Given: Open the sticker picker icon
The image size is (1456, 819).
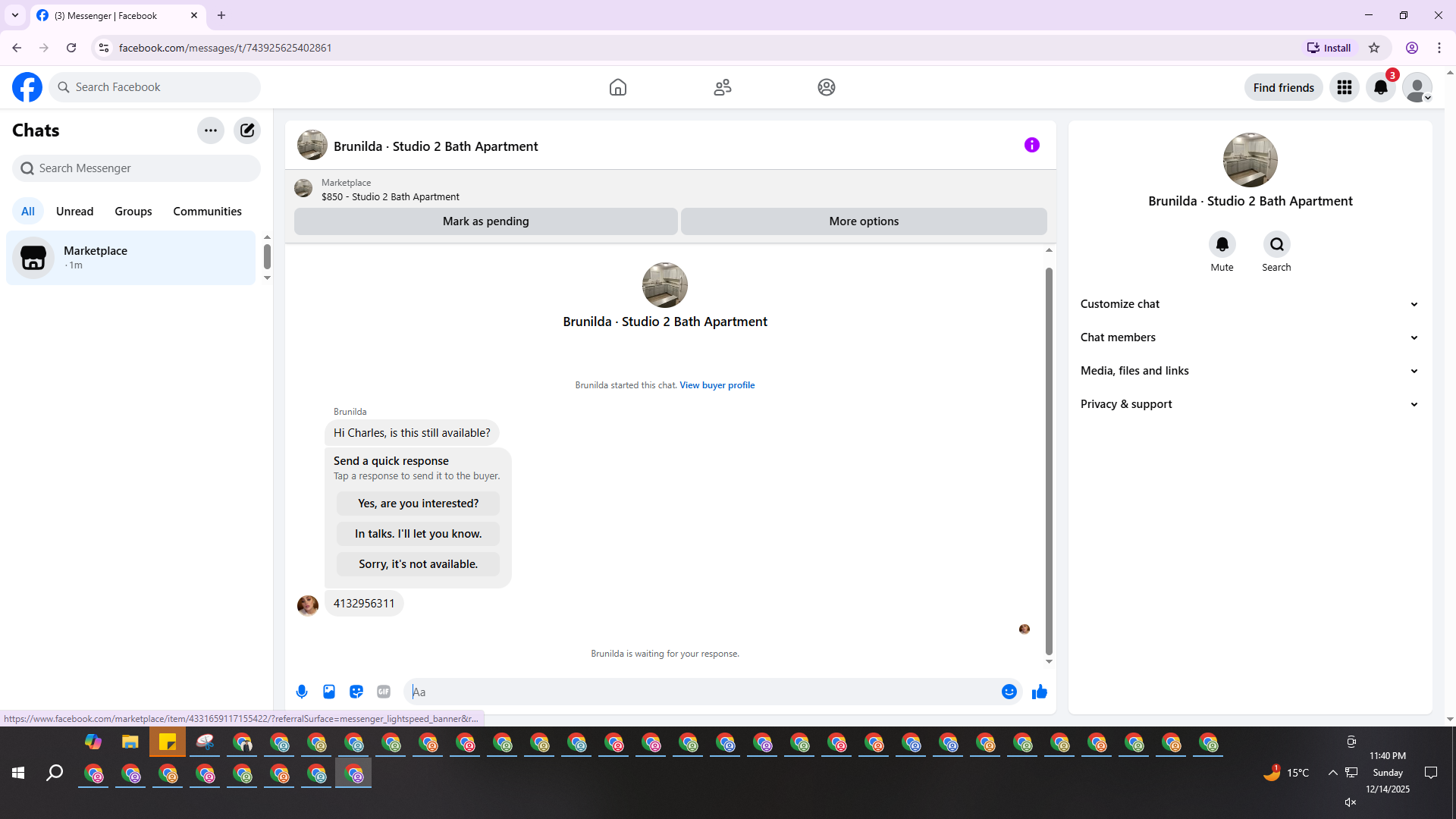Looking at the screenshot, I should [x=356, y=692].
